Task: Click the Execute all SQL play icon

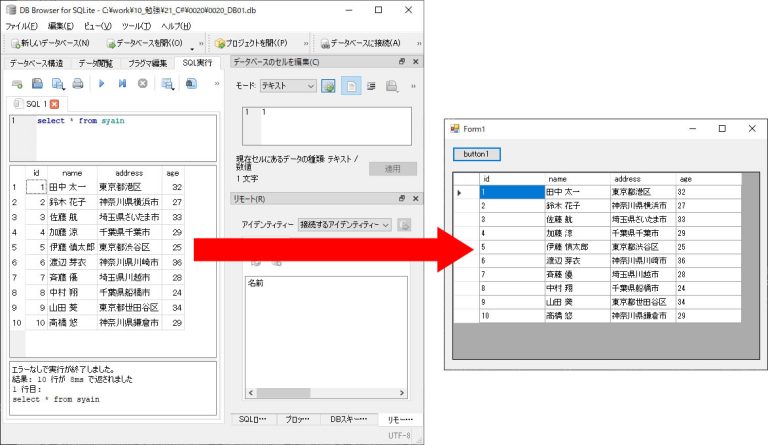Action: click(x=101, y=84)
